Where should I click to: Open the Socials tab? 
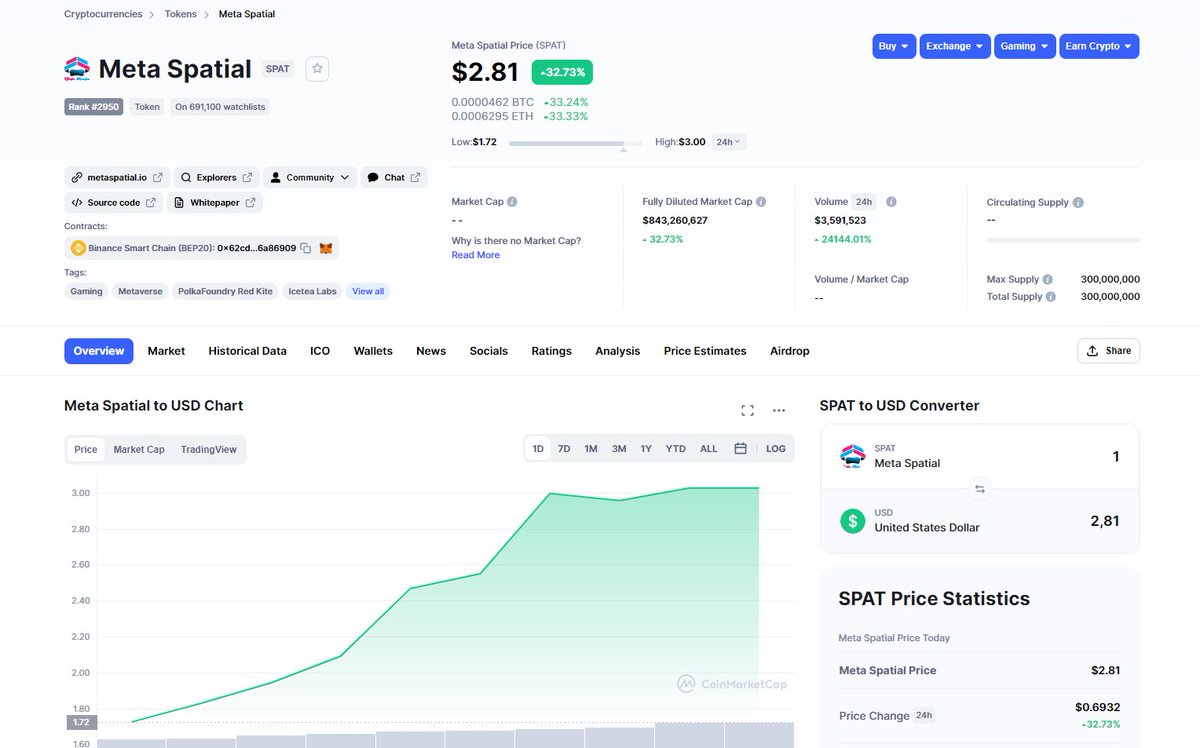click(489, 351)
